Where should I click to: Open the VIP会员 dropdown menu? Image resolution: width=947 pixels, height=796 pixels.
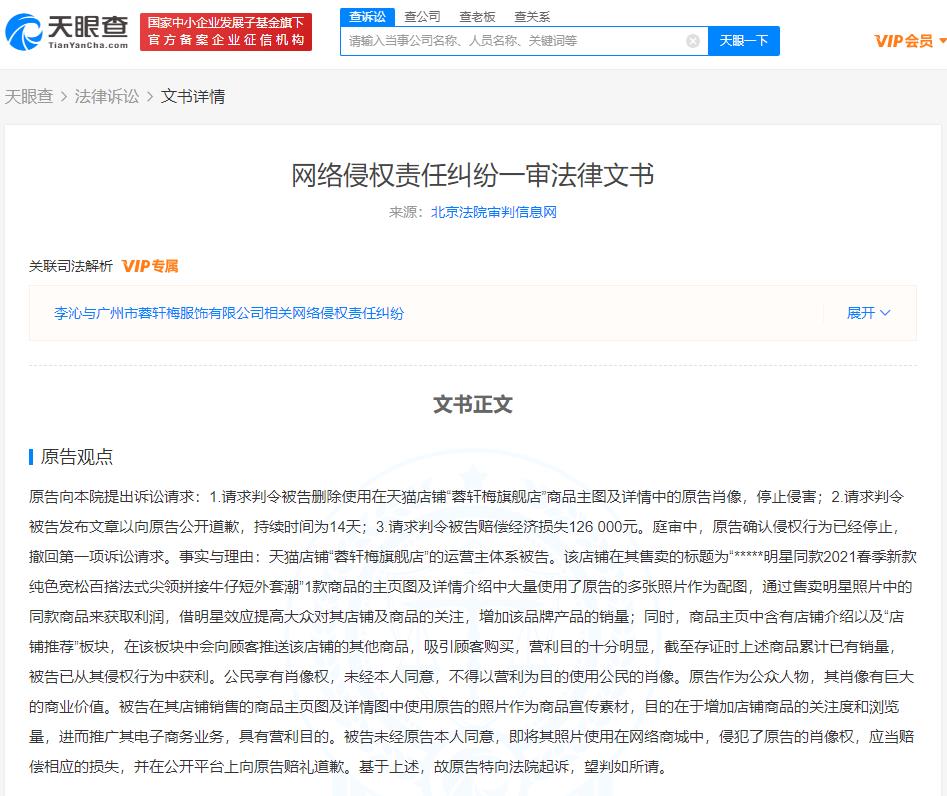[910, 41]
